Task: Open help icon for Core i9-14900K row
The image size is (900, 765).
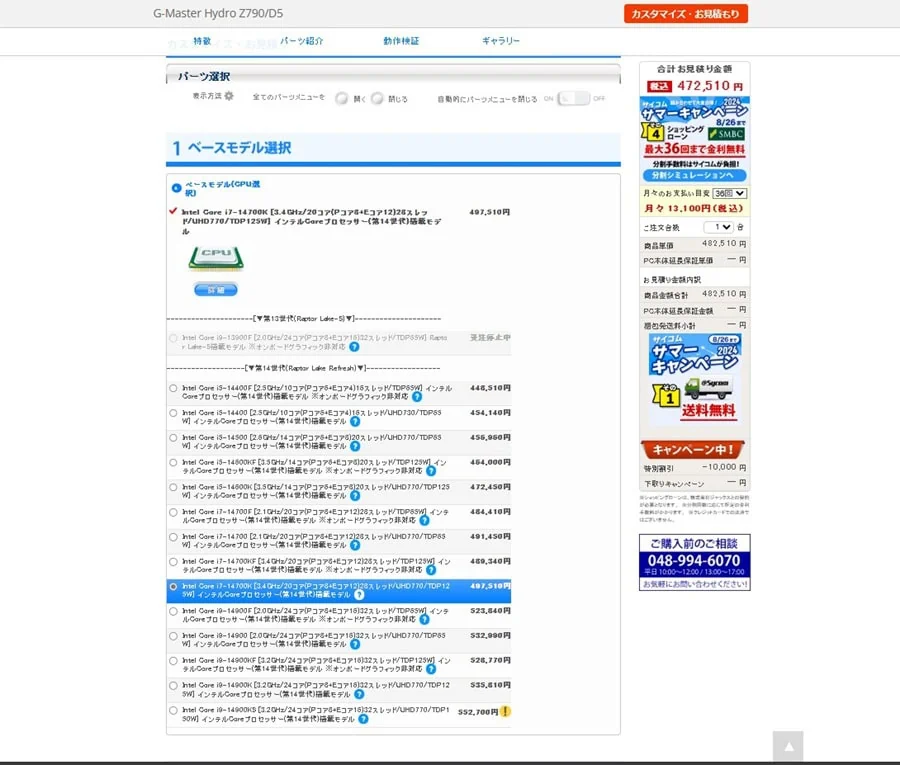Action: tap(359, 694)
